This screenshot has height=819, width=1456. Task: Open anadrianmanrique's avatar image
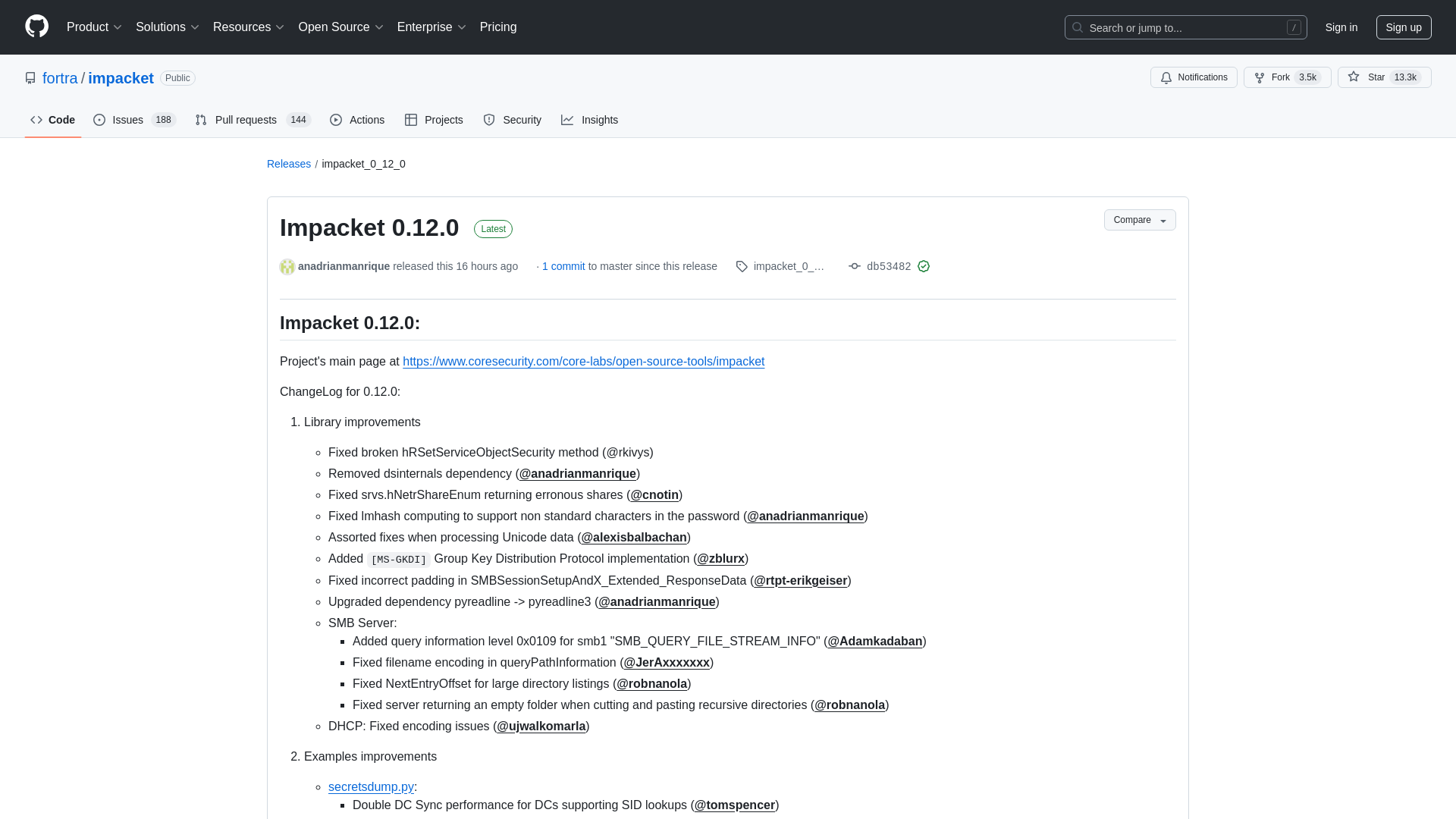click(x=287, y=267)
